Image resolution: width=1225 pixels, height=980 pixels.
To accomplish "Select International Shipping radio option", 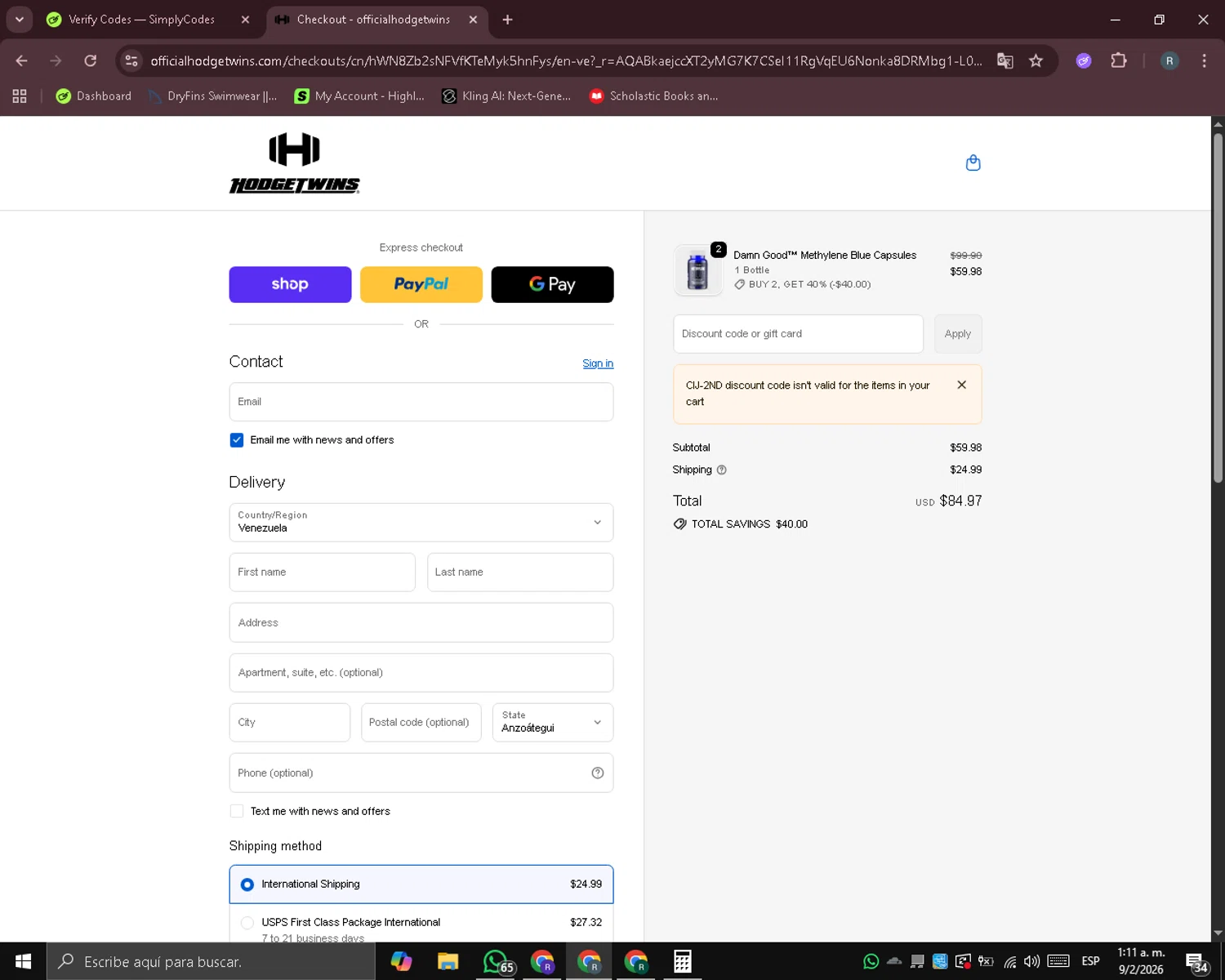I will coord(247,884).
